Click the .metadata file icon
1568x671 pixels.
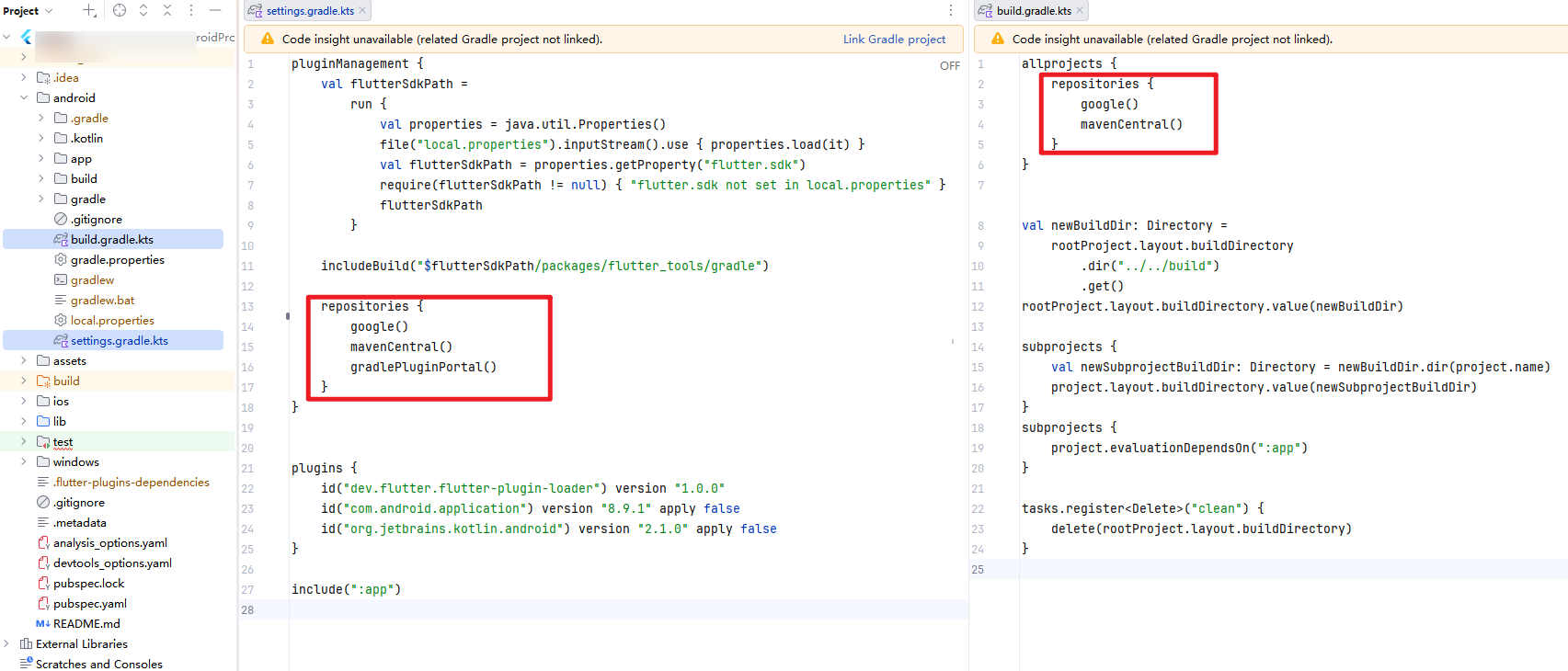pyautogui.click(x=43, y=522)
